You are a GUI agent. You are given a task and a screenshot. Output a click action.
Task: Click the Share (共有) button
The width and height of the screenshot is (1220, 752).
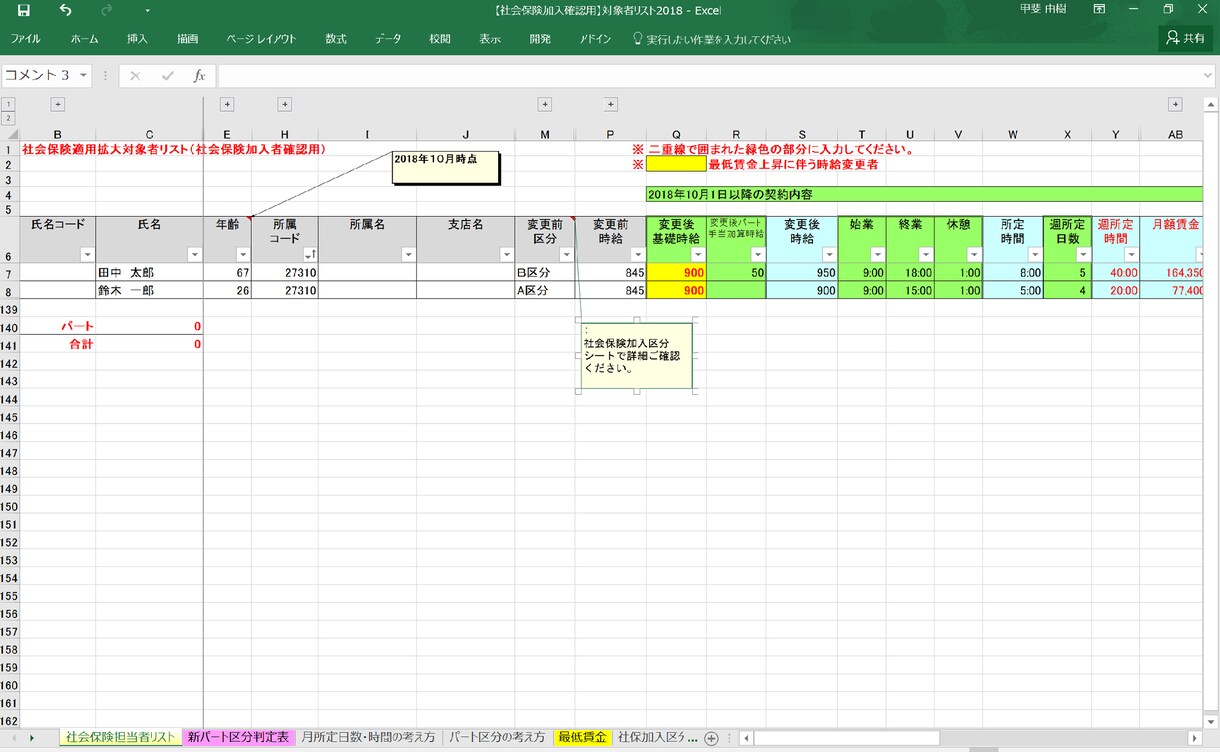tap(1185, 39)
